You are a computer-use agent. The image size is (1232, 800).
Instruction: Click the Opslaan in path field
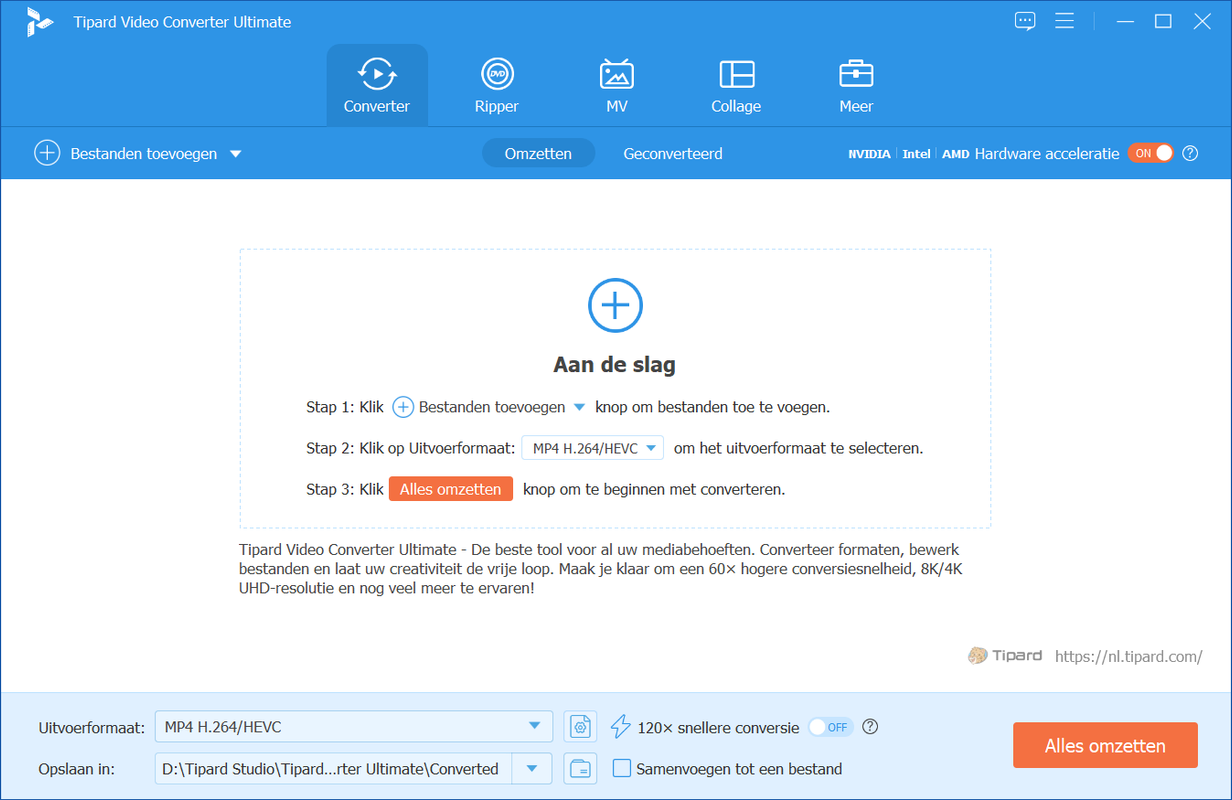click(x=334, y=769)
